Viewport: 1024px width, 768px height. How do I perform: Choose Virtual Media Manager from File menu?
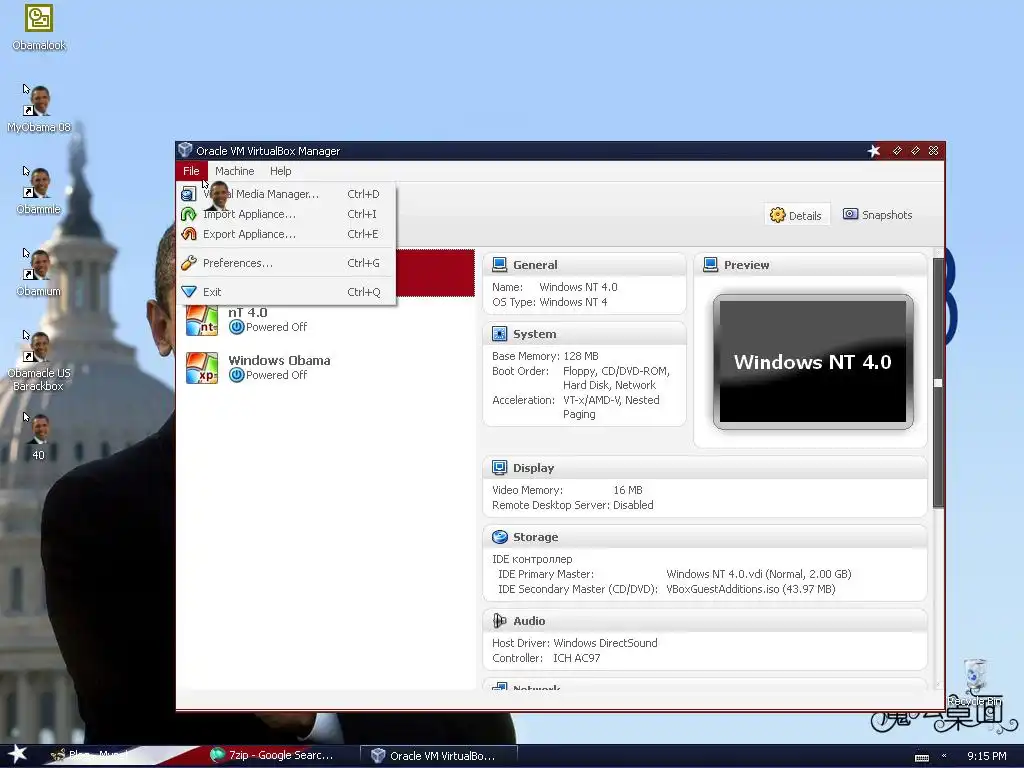click(x=286, y=194)
